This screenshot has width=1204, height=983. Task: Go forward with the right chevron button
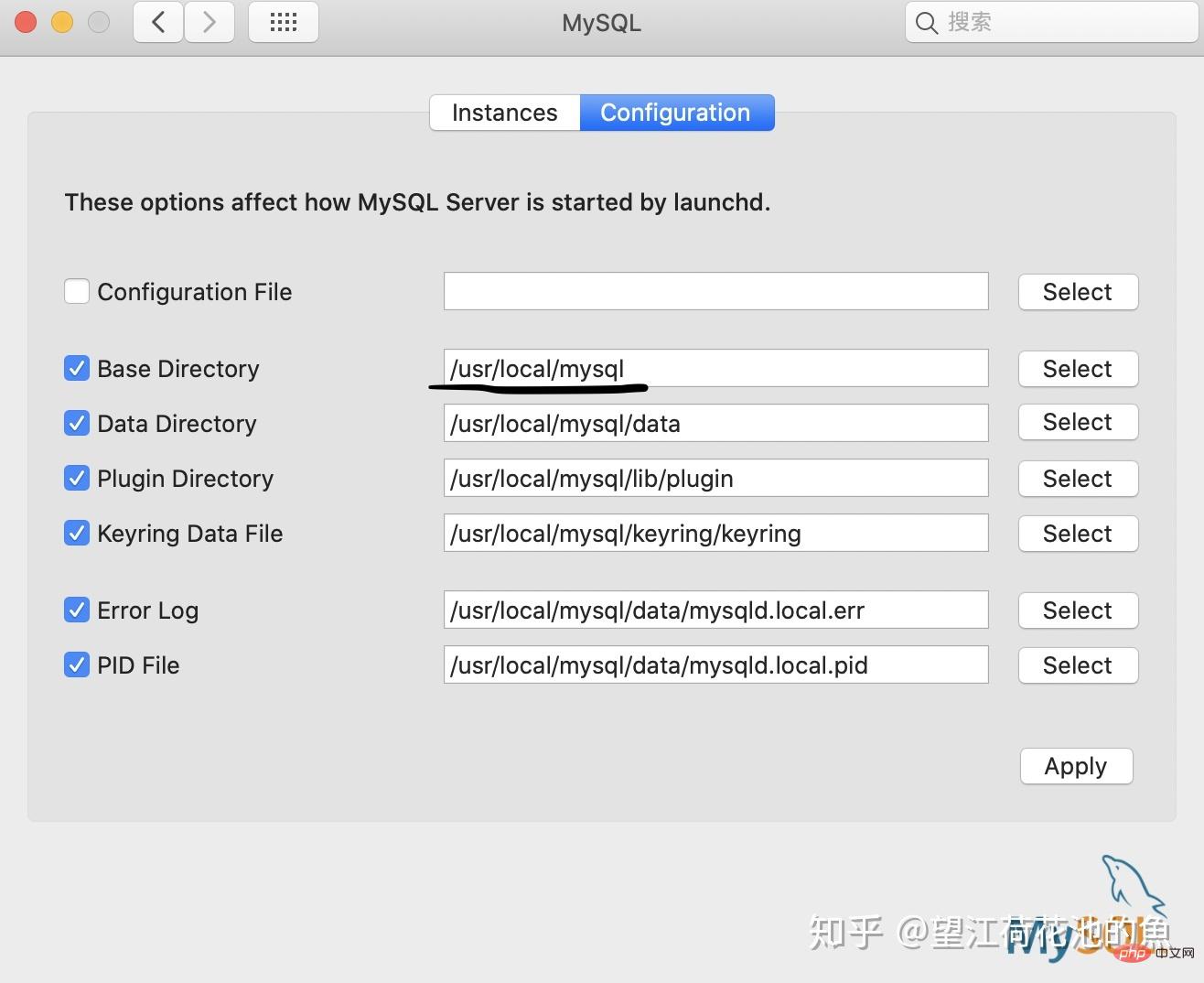point(210,22)
